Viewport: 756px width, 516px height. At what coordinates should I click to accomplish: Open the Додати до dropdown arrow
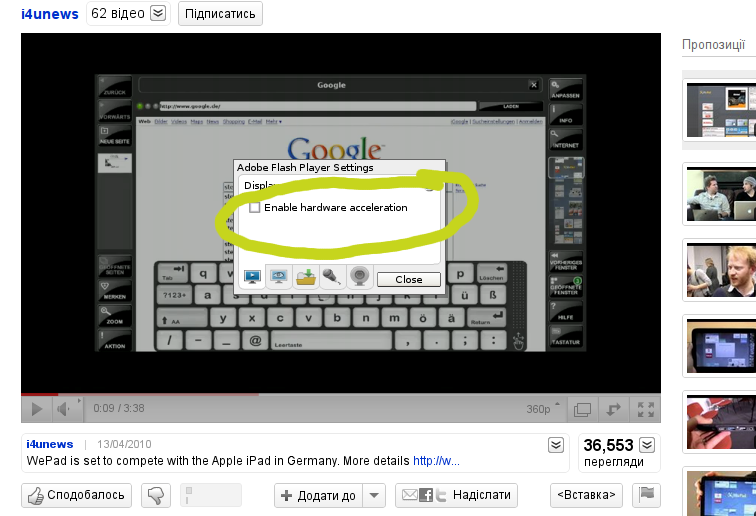[374, 495]
